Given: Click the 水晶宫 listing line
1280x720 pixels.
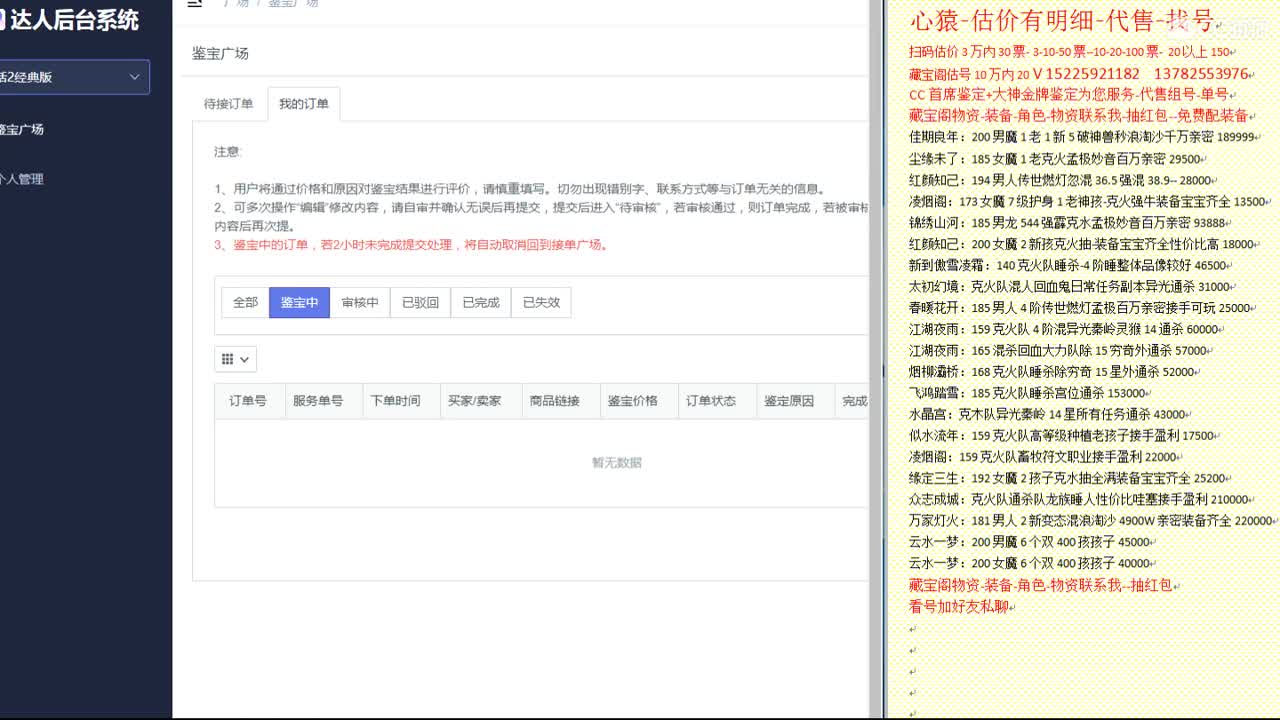Looking at the screenshot, I should 1048,414.
